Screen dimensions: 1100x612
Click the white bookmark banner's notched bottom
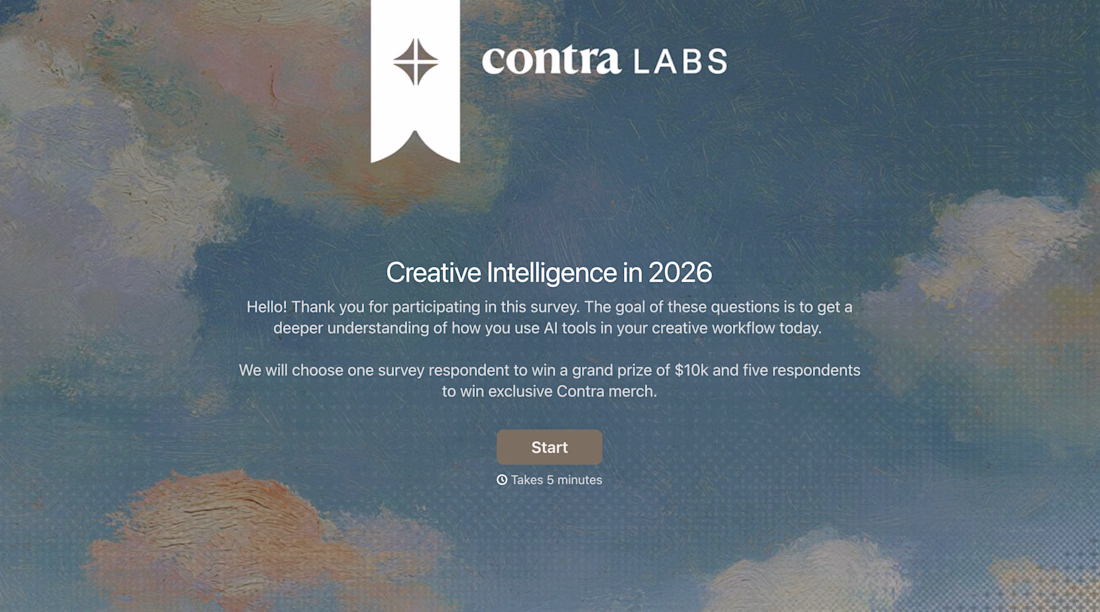coord(415,146)
